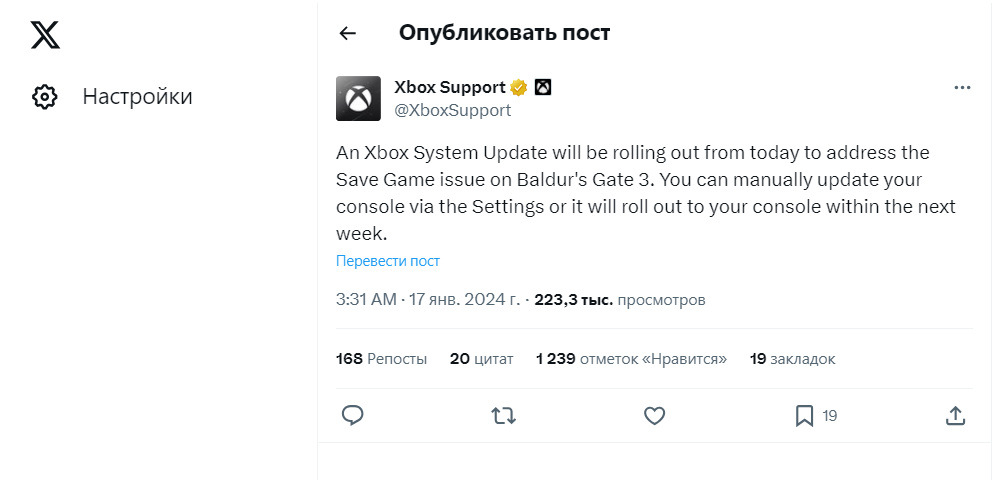Go back with the arrow icon

click(347, 33)
